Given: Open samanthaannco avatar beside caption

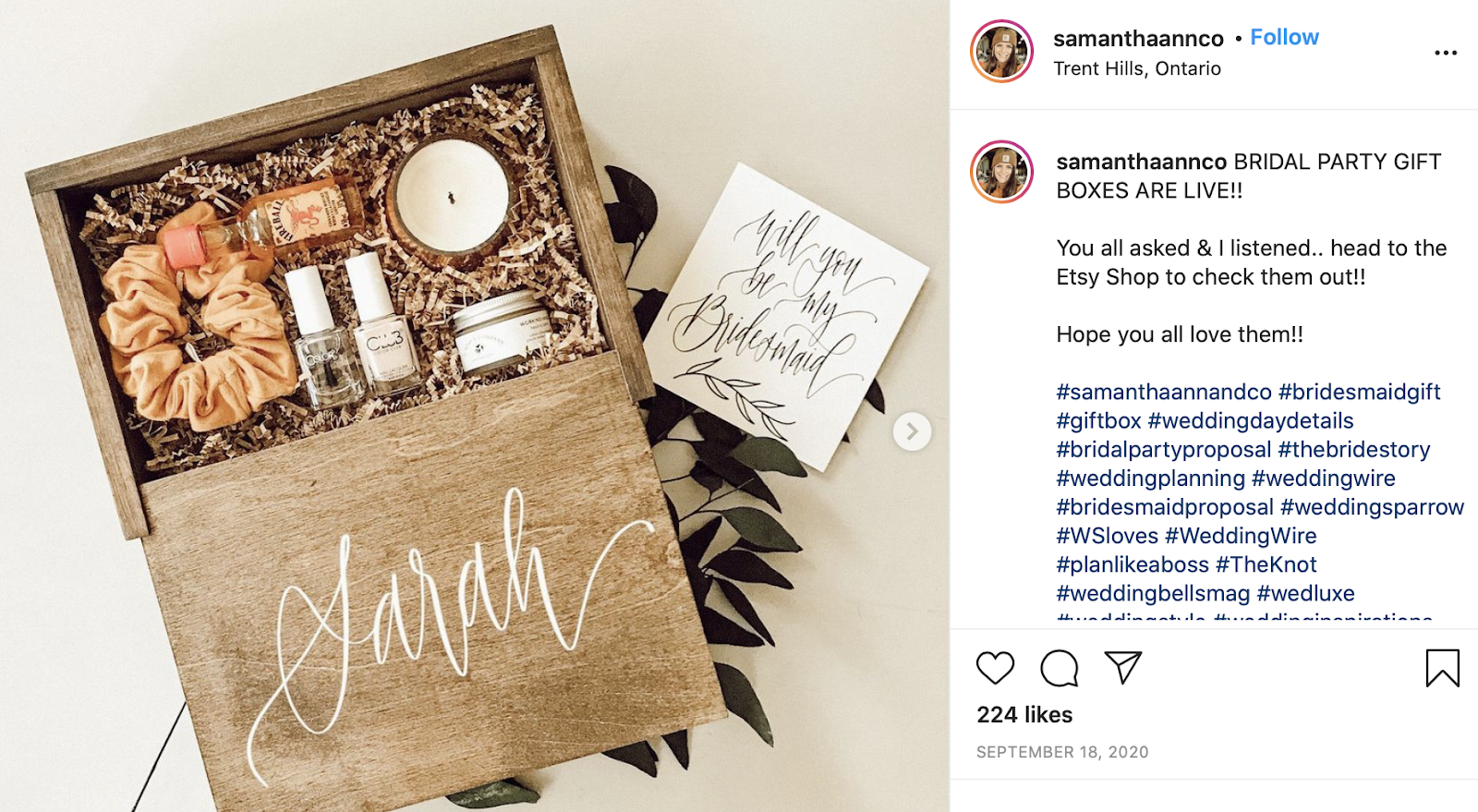Looking at the screenshot, I should coord(1001,172).
